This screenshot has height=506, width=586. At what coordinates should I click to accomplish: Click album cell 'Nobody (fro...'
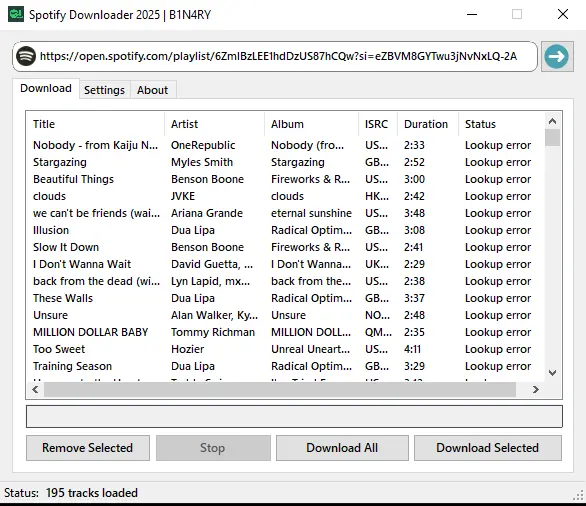307,145
